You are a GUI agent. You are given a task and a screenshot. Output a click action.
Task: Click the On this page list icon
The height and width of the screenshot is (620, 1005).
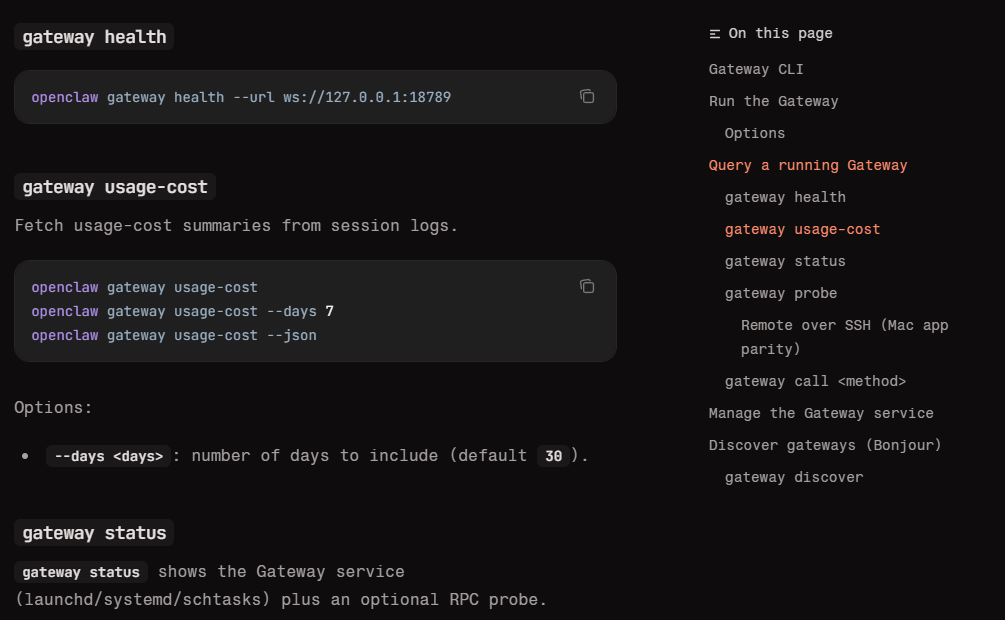click(x=715, y=34)
